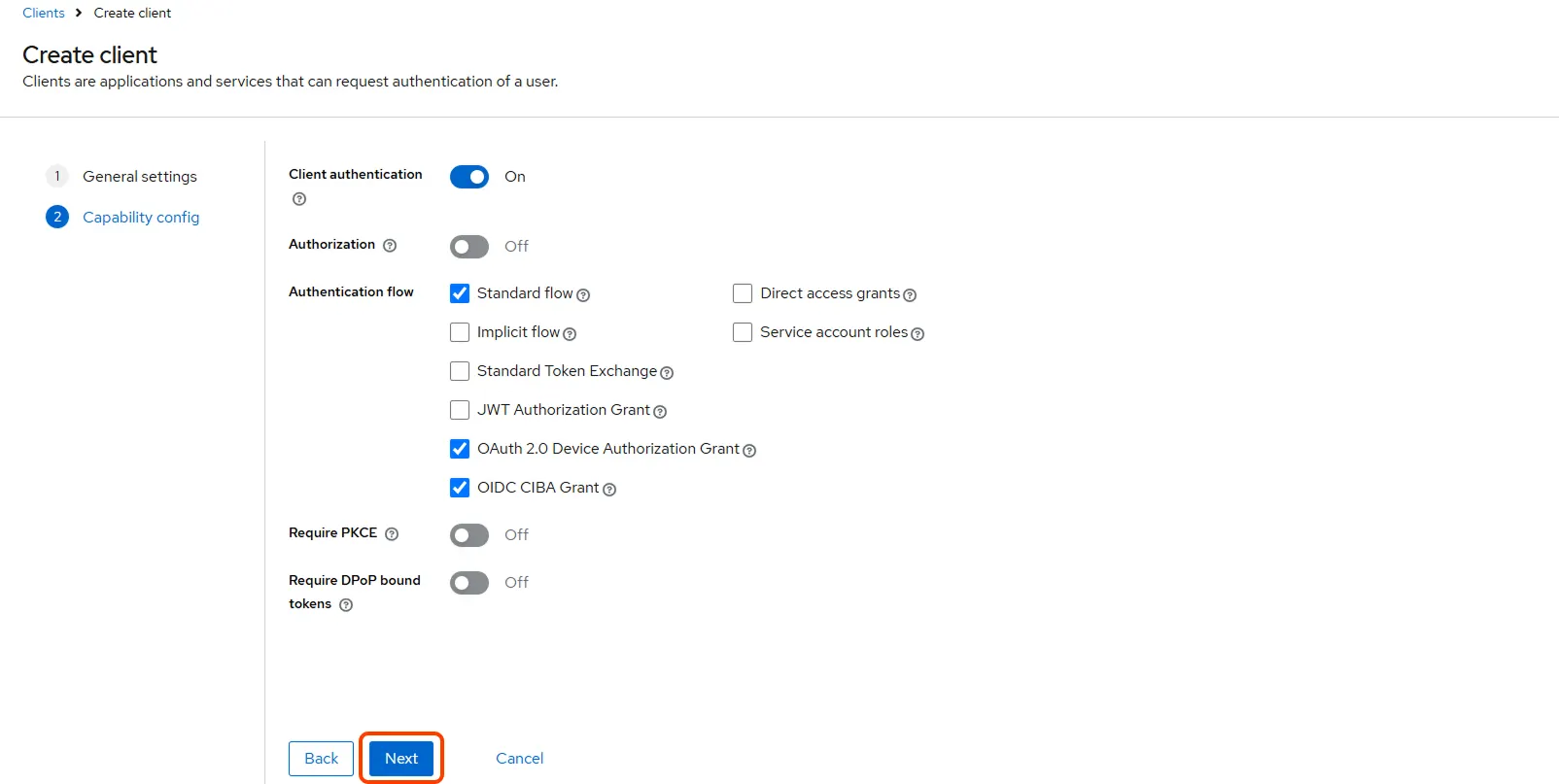1559x784 pixels.
Task: Uncheck the Standard flow checkbox
Action: [460, 293]
